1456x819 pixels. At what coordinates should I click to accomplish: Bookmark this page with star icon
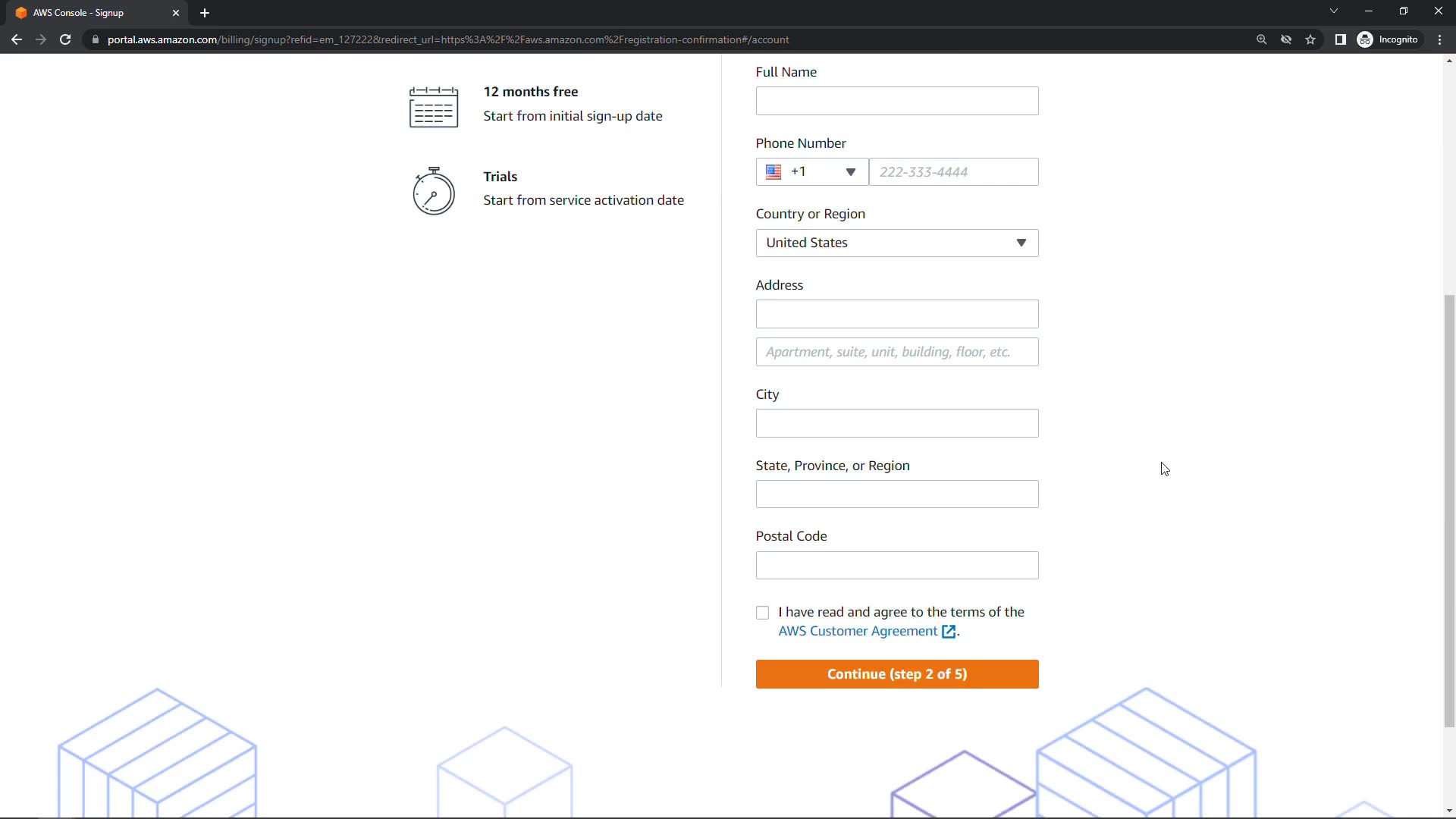pyautogui.click(x=1310, y=39)
